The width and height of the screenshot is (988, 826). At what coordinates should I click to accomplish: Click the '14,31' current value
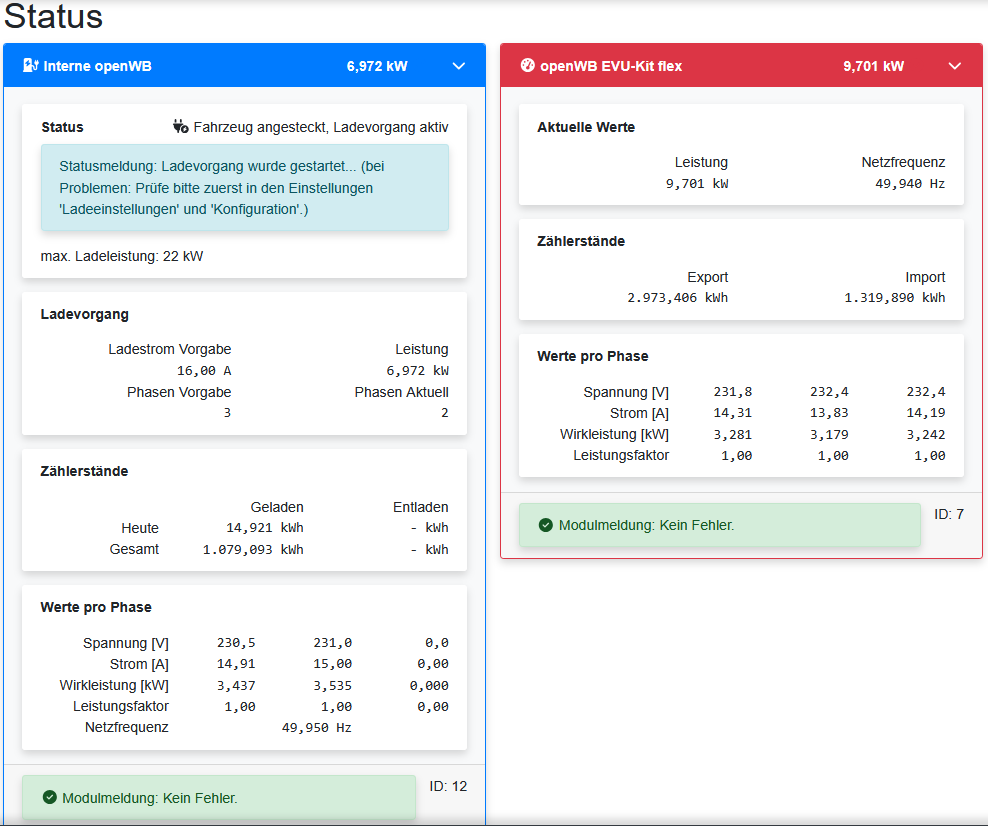pos(733,413)
